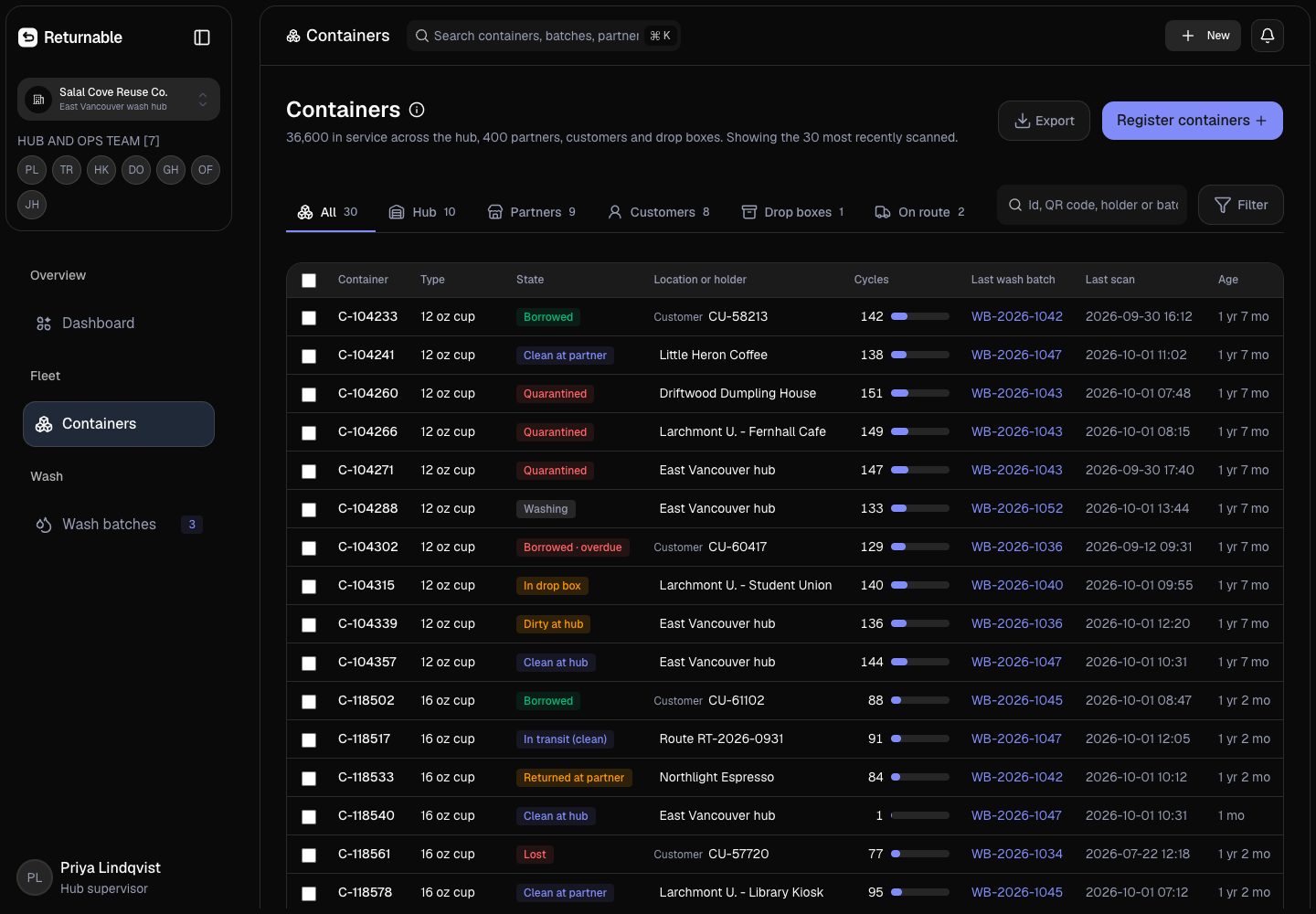
Task: Open team member avatar GH
Action: (171, 170)
